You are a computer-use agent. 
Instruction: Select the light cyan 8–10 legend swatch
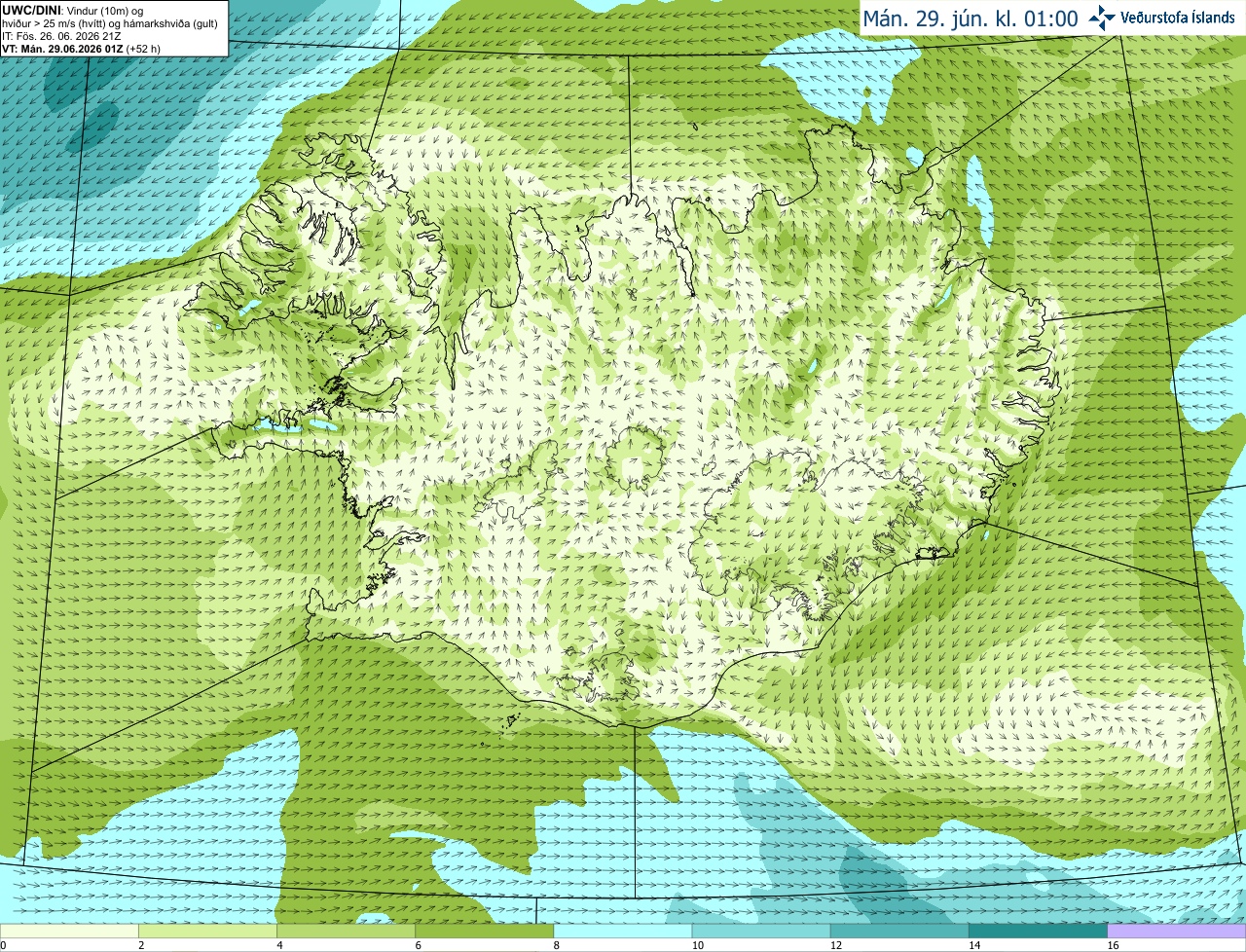click(x=624, y=932)
